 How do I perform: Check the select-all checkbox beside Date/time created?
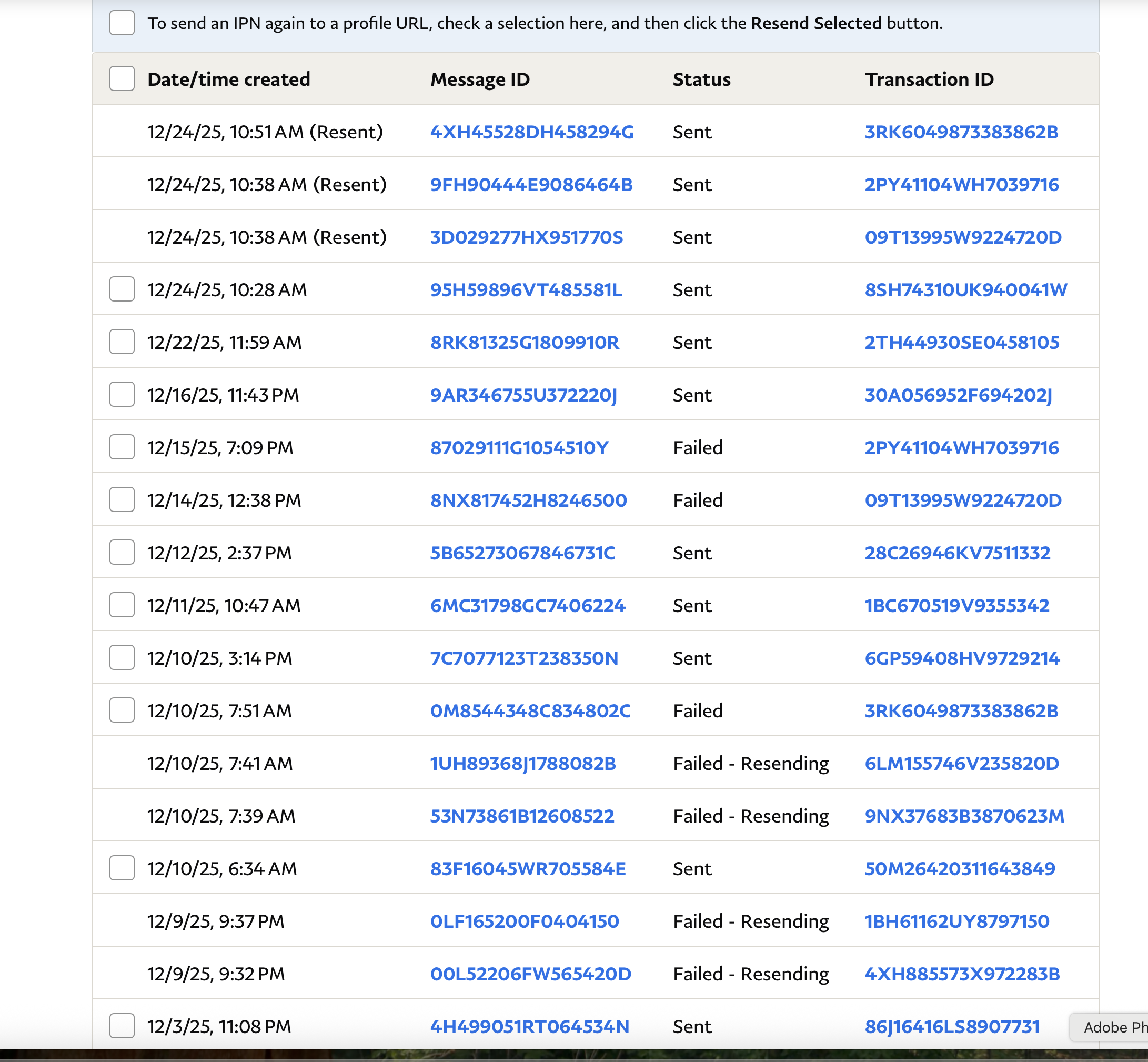click(x=122, y=79)
